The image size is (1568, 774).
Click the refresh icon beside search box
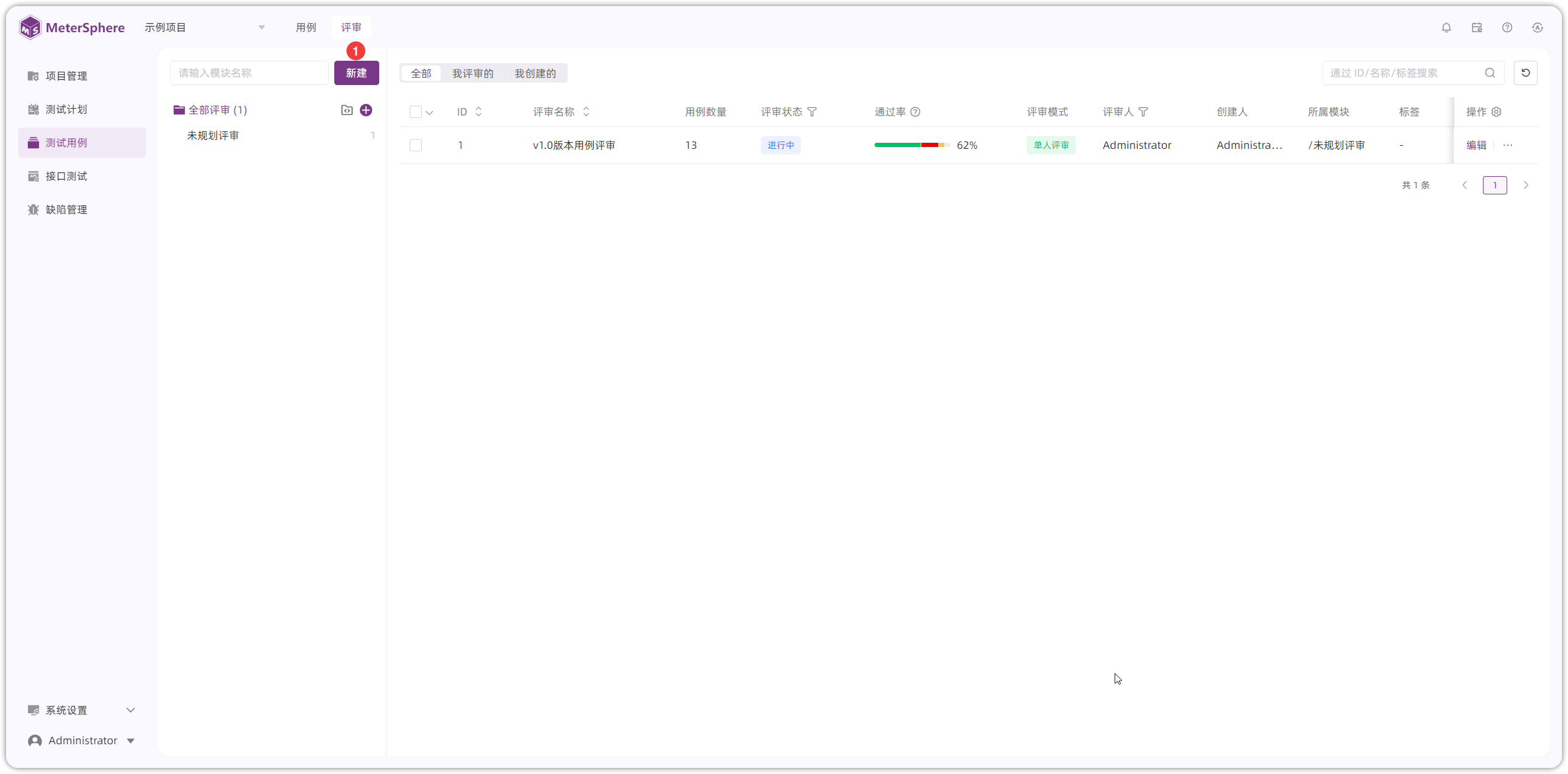[1525, 73]
